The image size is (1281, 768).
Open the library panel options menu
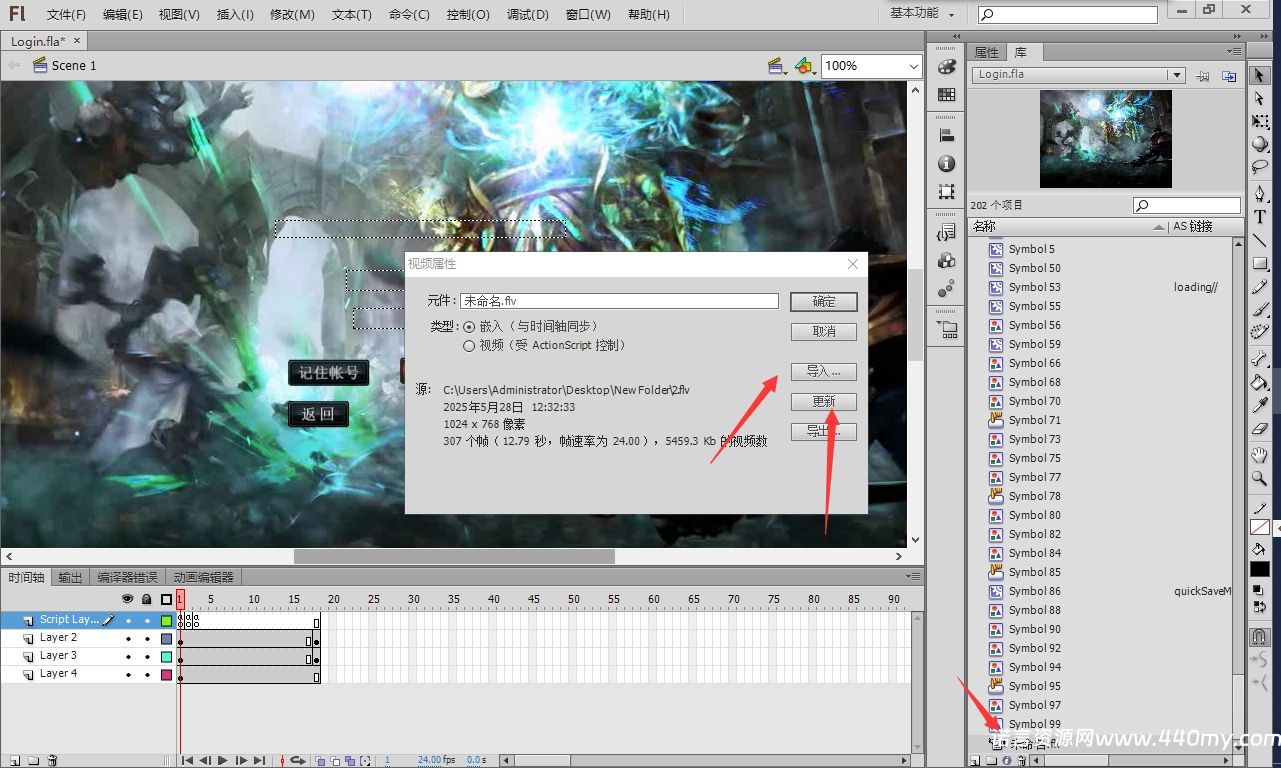(1234, 51)
